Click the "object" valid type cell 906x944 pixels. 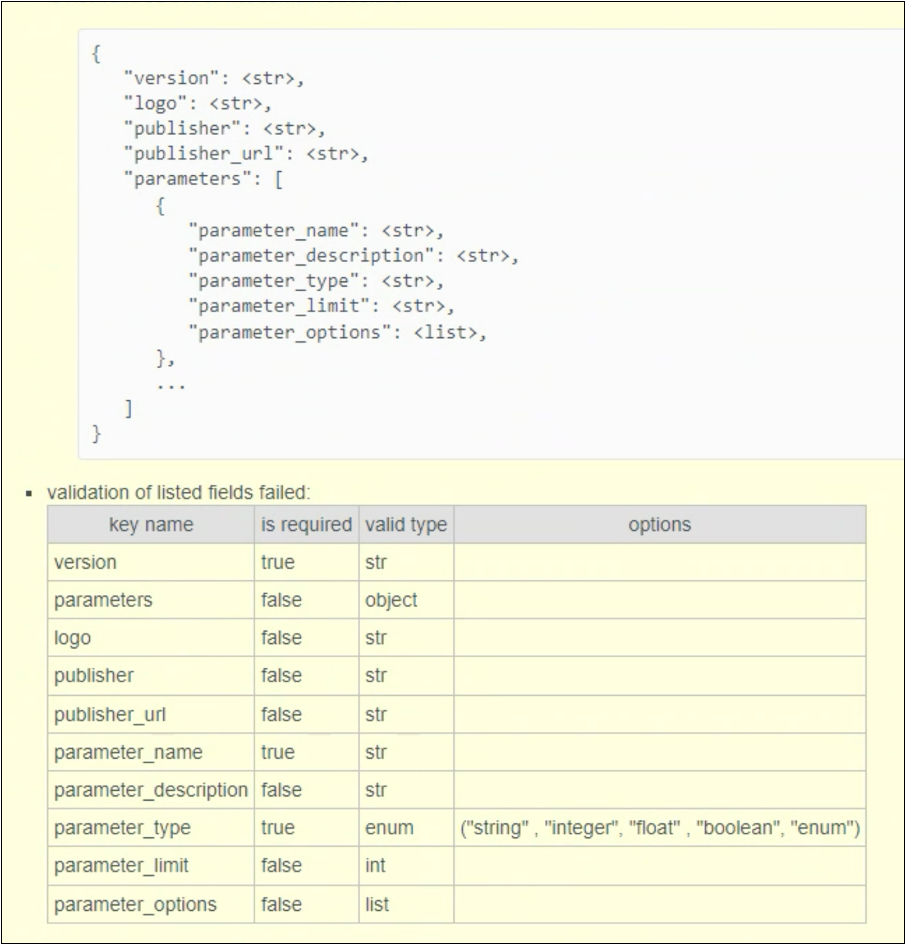[406, 600]
